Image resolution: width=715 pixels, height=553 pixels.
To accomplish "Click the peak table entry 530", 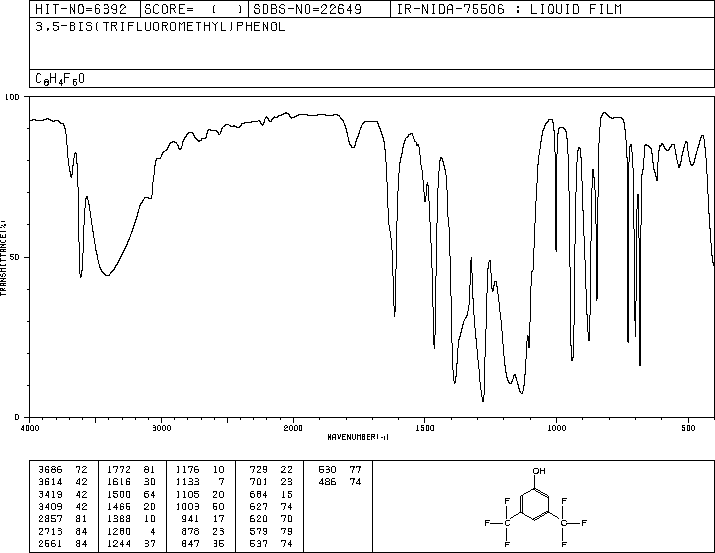I will click(x=327, y=470).
